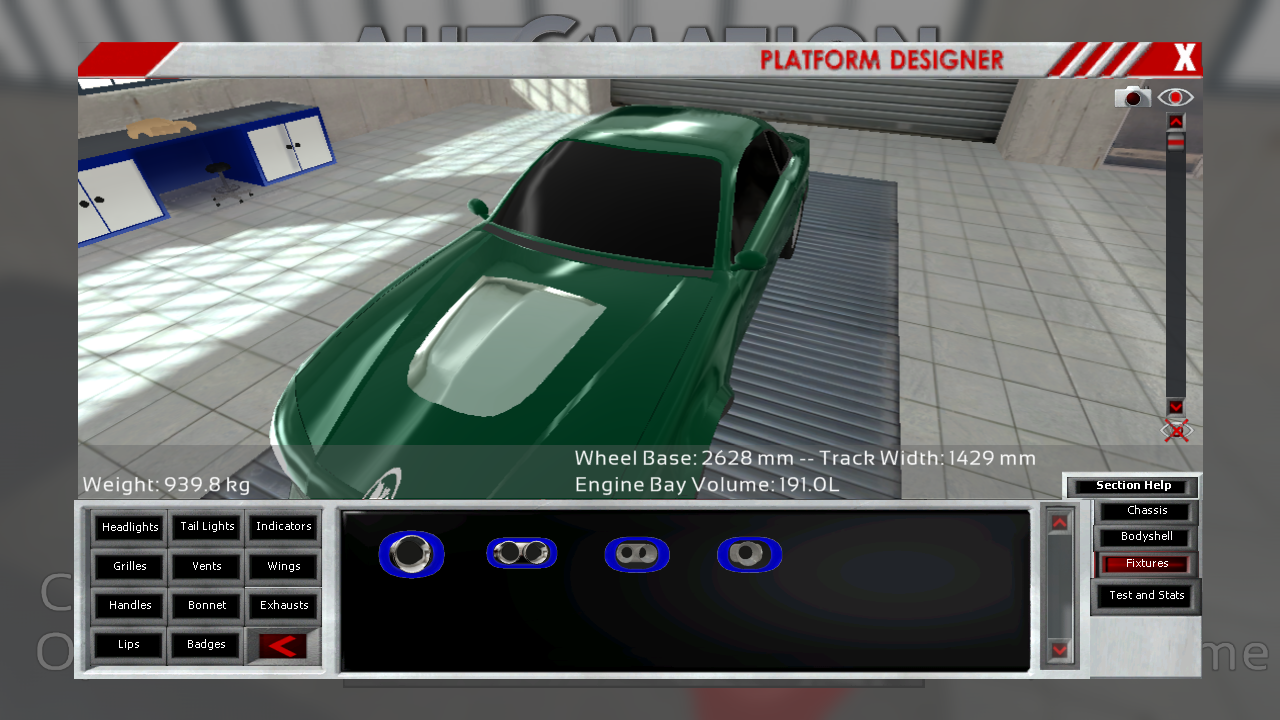Click the fixture list scroll down arrow
The image size is (1280, 720).
(1060, 651)
